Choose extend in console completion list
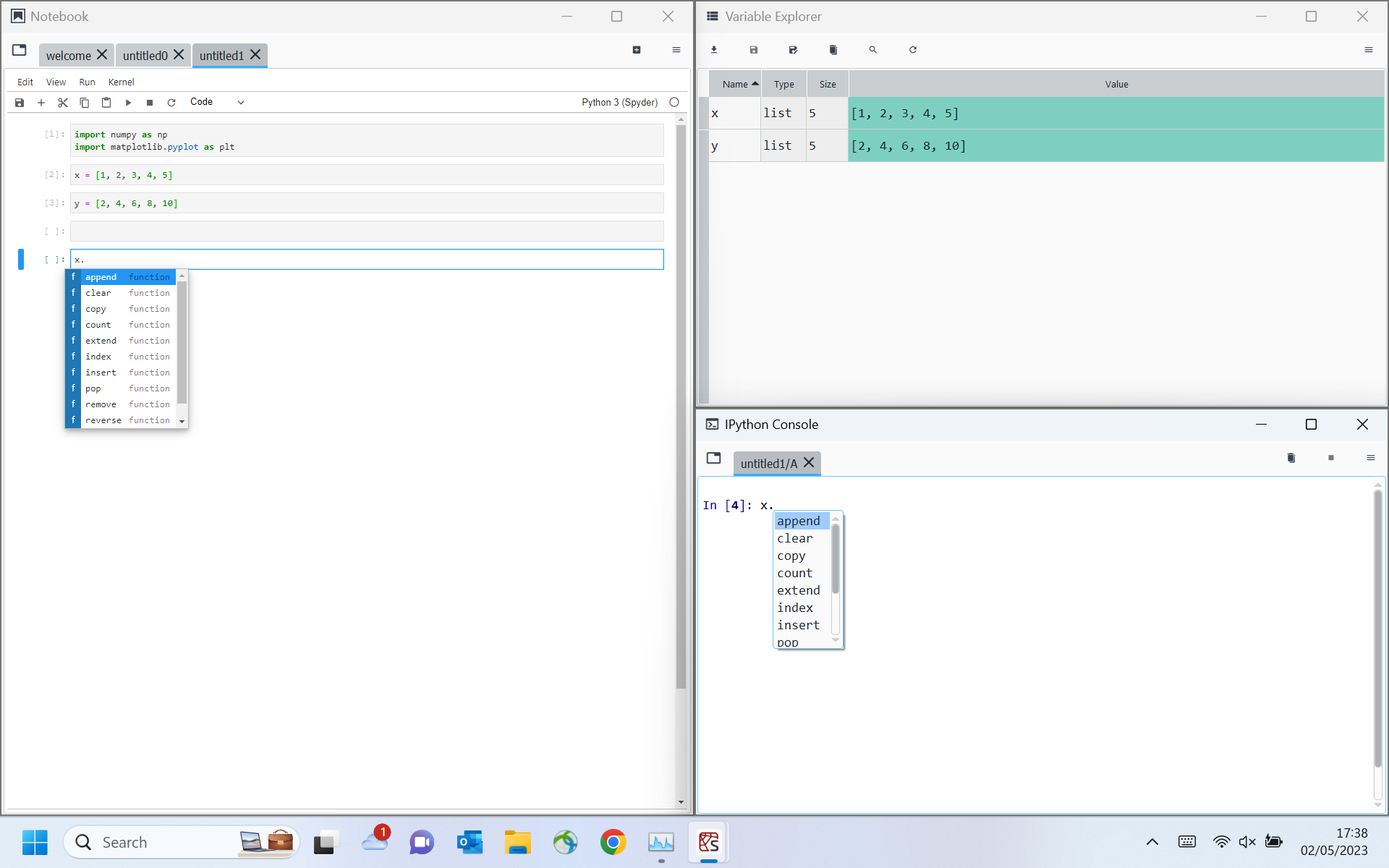 tap(798, 590)
